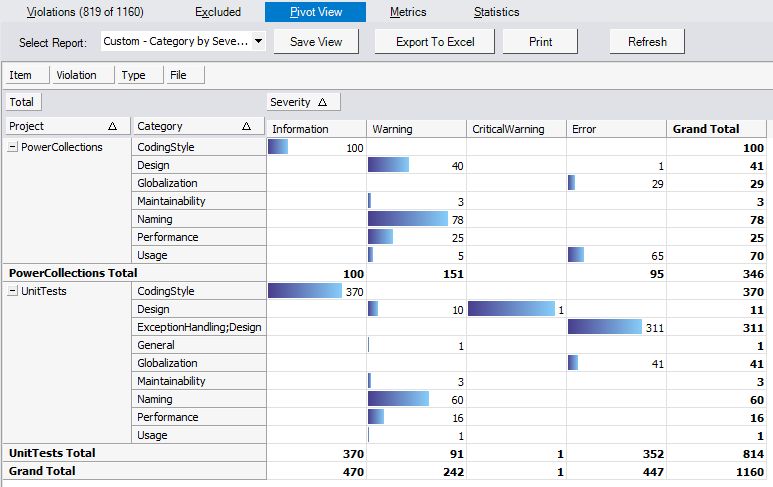Click the Grand Total Error cell 447
Screen dimensions: 773x487
616,471
